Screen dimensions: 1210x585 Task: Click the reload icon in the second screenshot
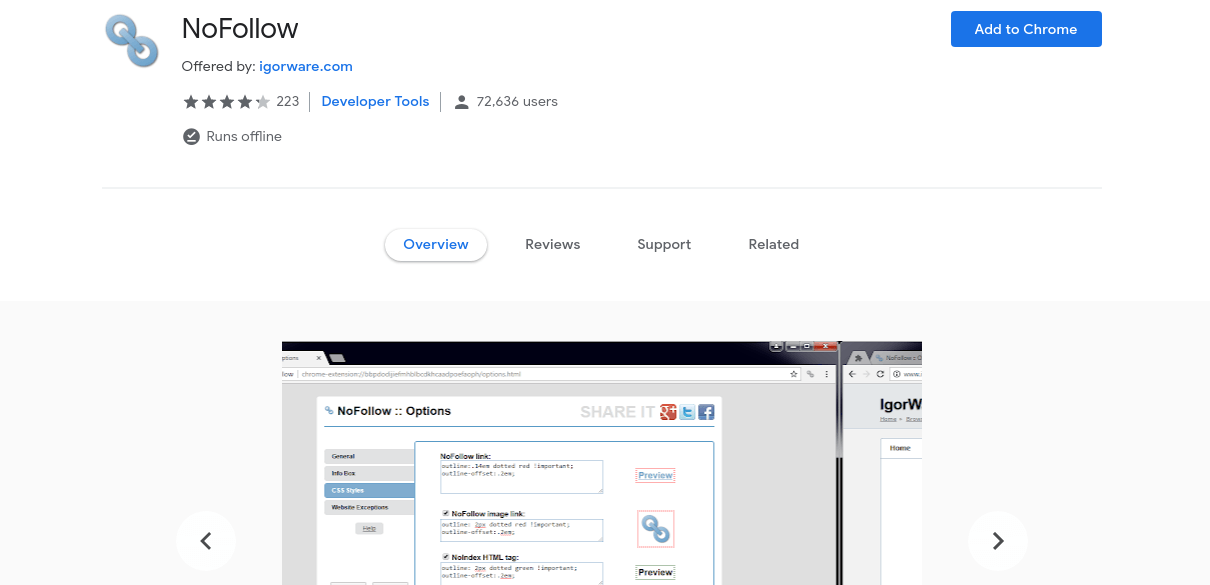(x=880, y=374)
